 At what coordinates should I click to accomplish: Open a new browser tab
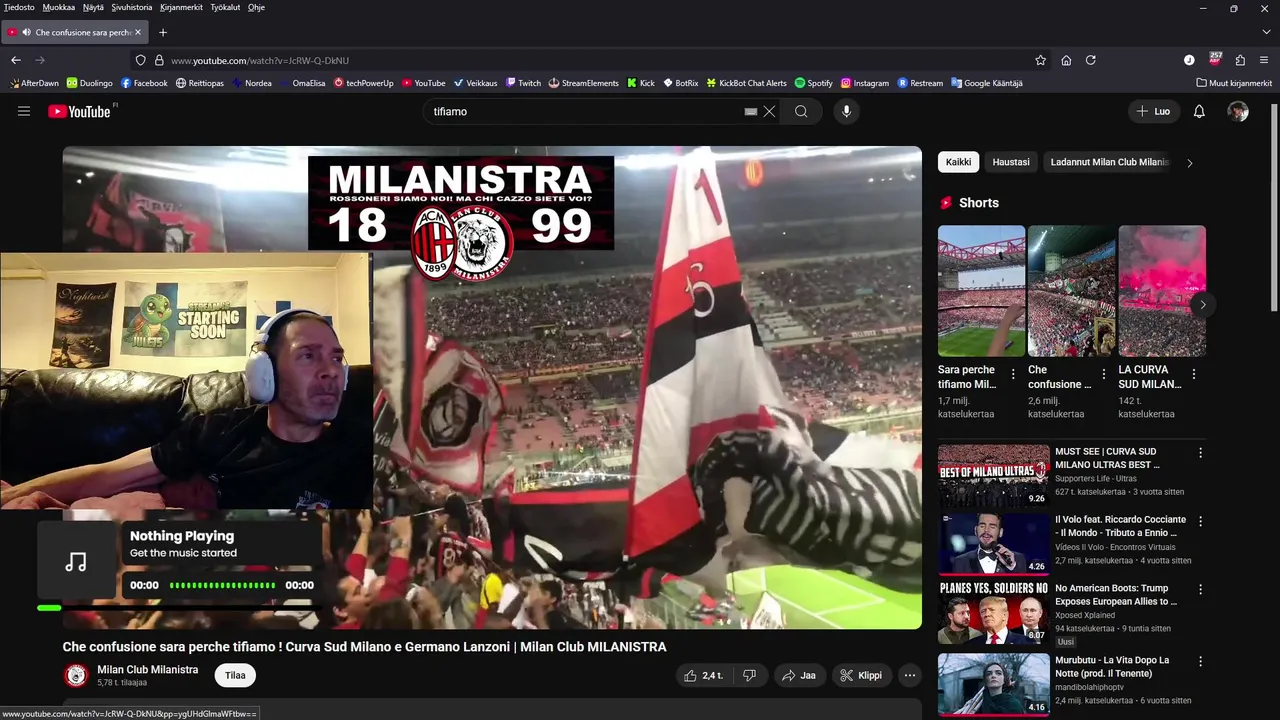click(163, 32)
